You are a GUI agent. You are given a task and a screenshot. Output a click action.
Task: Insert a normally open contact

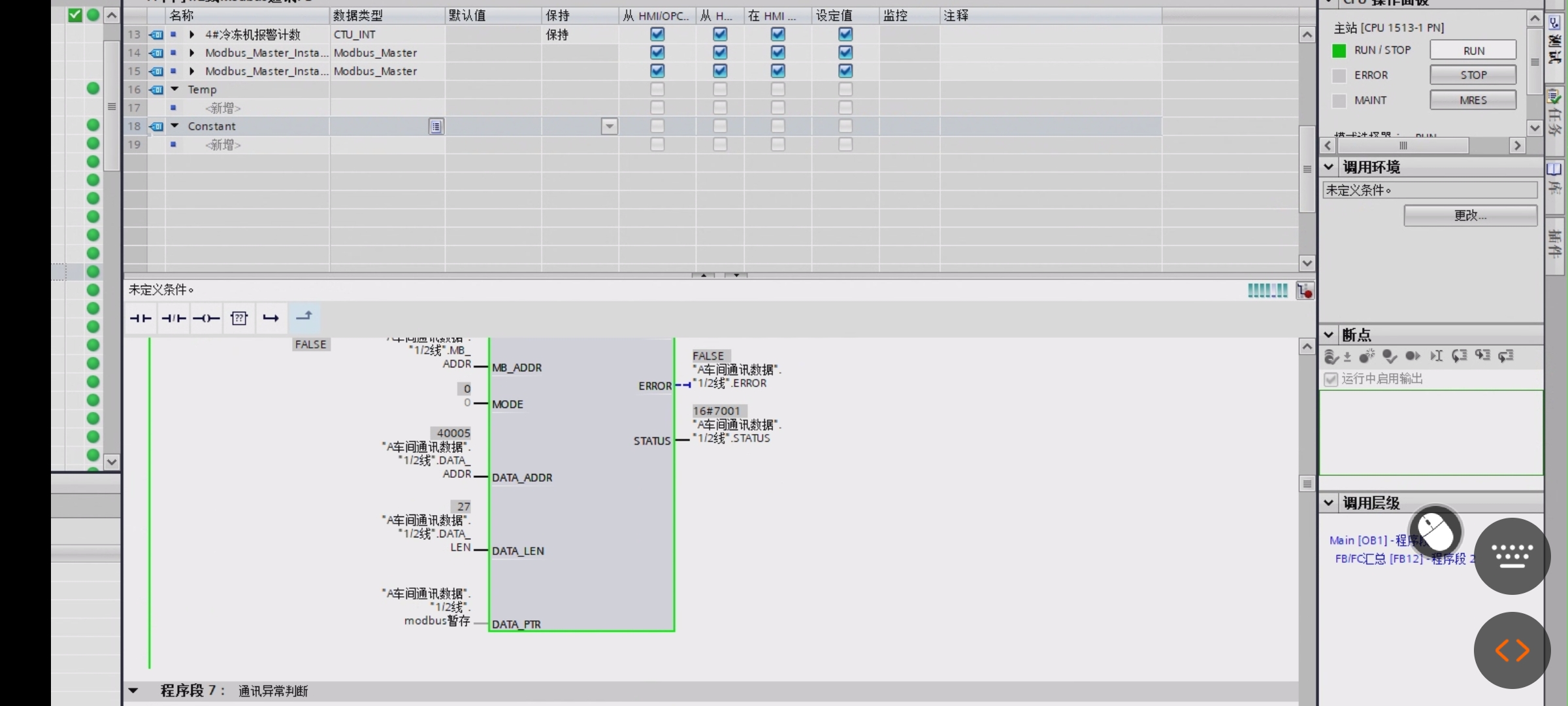140,318
